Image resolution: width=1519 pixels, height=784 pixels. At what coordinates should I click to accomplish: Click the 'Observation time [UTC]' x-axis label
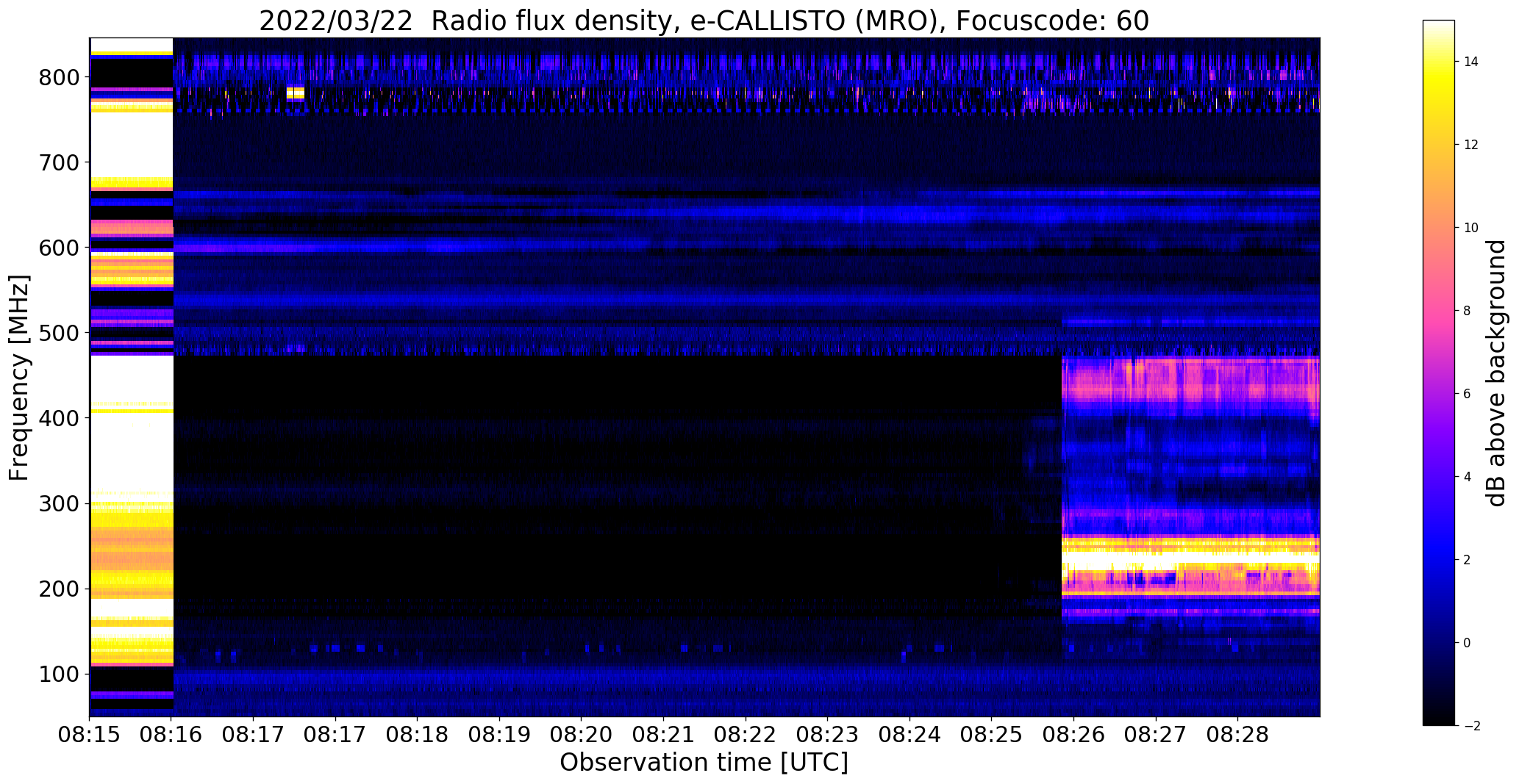click(x=704, y=763)
